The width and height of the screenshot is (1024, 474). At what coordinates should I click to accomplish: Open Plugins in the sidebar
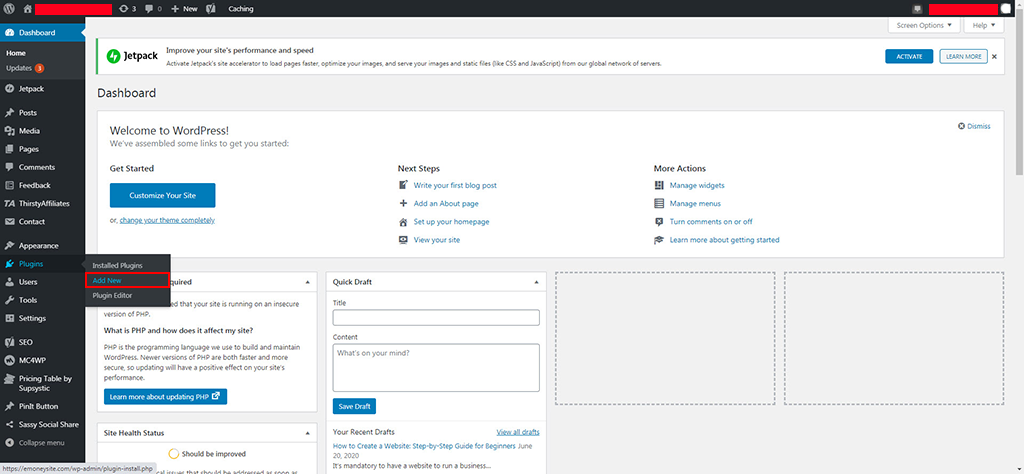coord(42,264)
